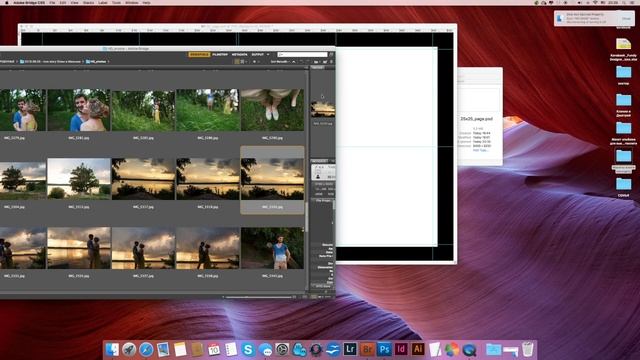Create a new folder in Bridge toolbar
This screenshot has width=640, height=360.
[x=325, y=62]
